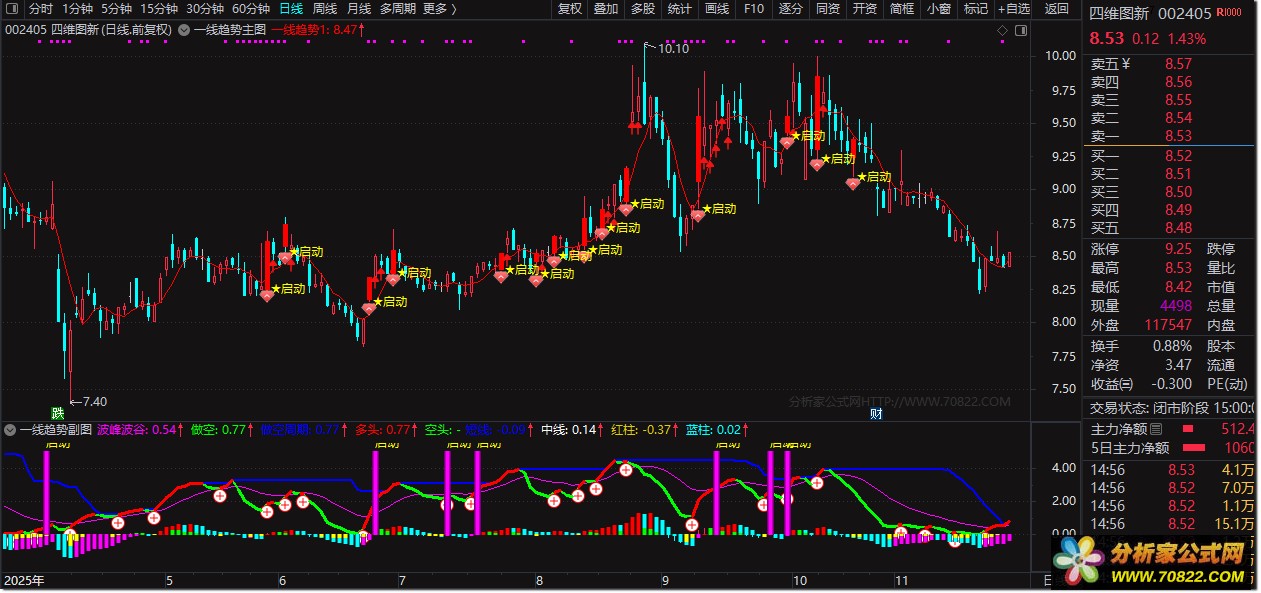The height and width of the screenshot is (593, 1261).
Task: Click the ¥ icon next to 卖五
Action: pos(1126,64)
